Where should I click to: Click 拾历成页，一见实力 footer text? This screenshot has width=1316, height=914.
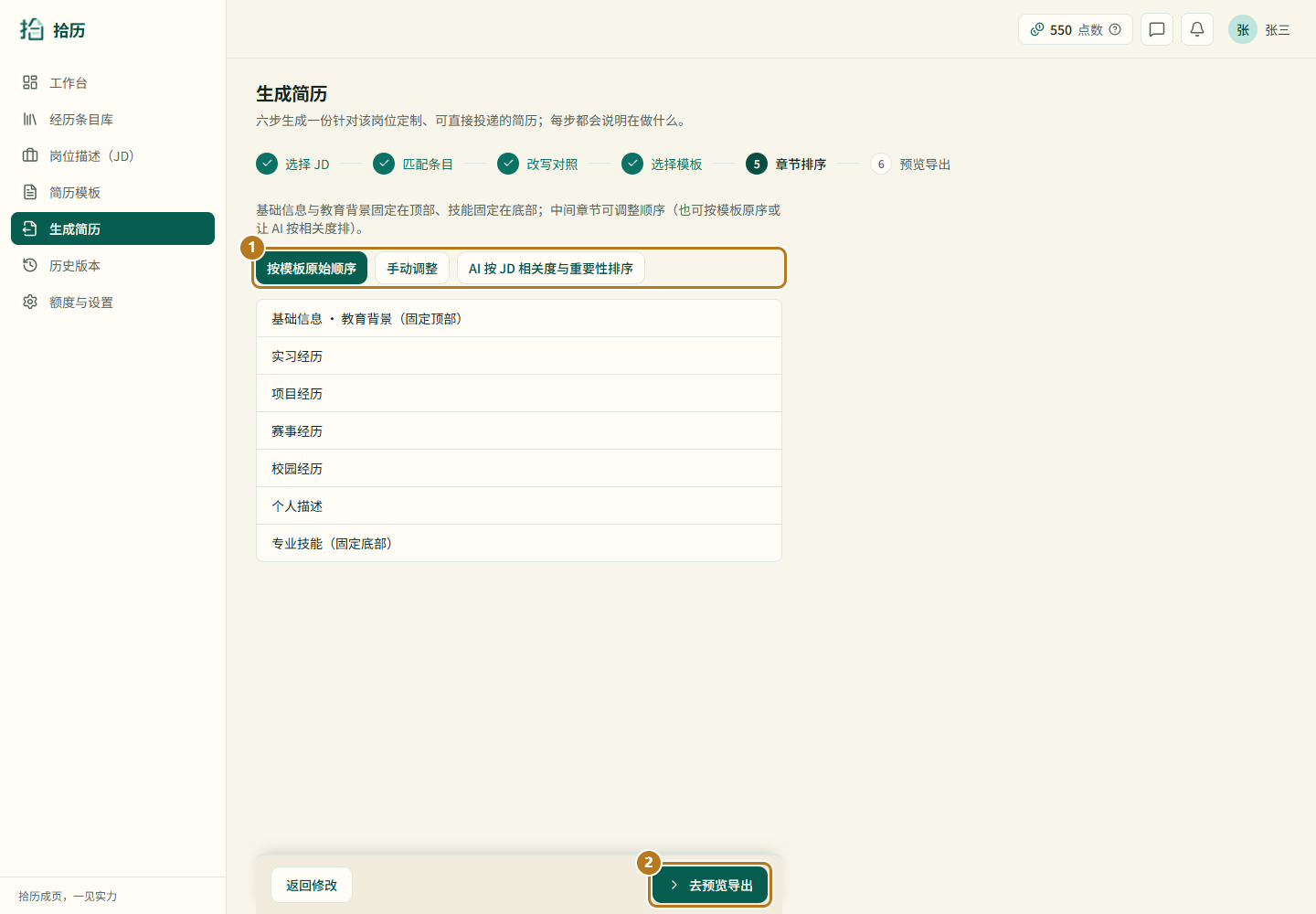68,896
